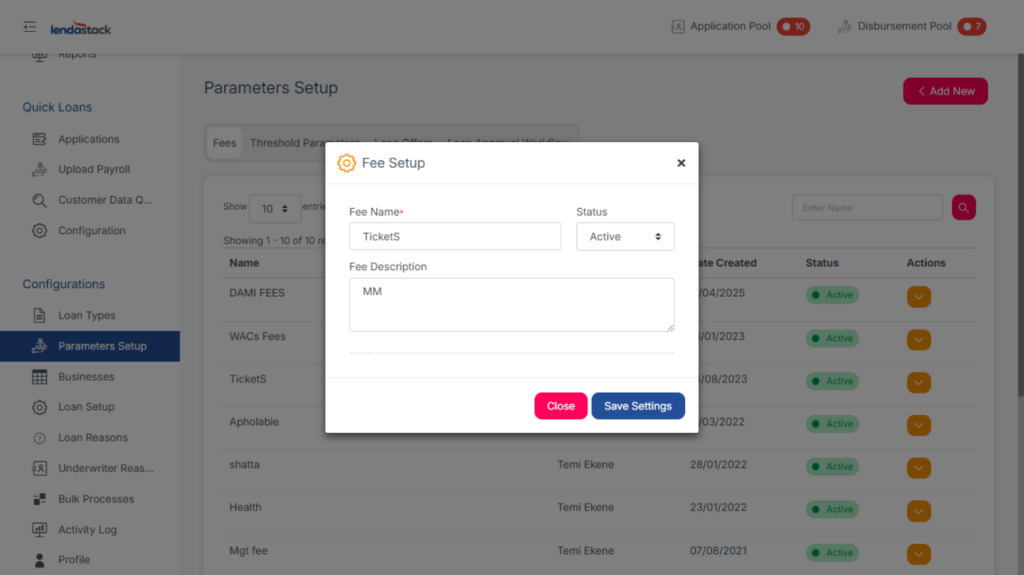Open Loan Types in sidebar
The width and height of the screenshot is (1024, 575).
point(87,316)
